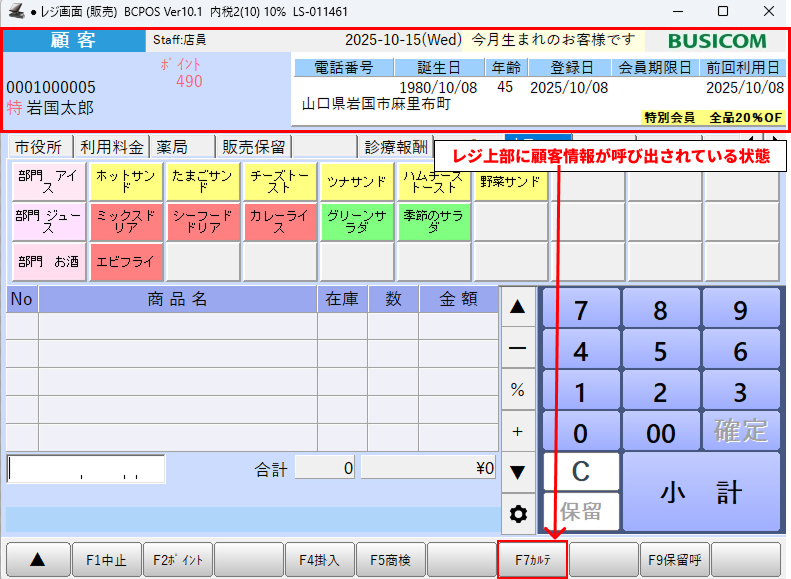This screenshot has width=791, height=579.
Task: Click the percent discount button
Action: point(518,390)
